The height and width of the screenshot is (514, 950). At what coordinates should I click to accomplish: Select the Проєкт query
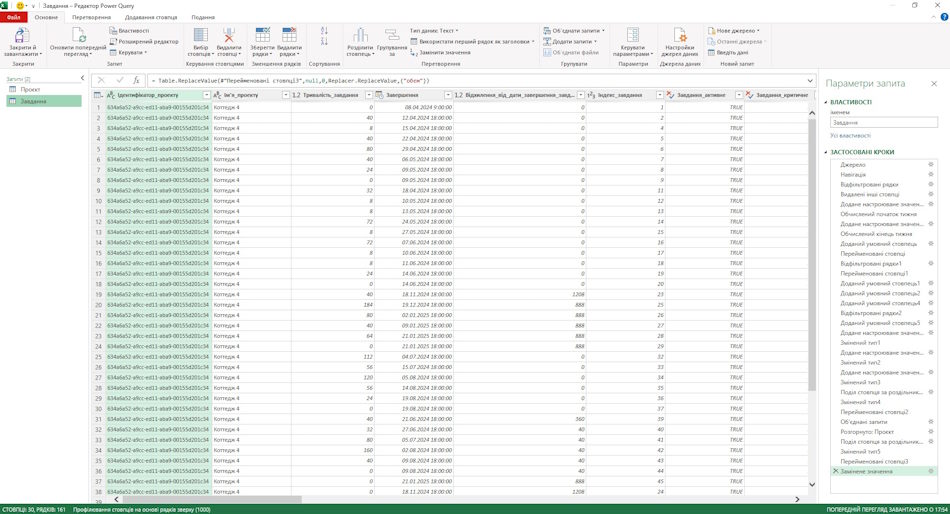point(44,89)
